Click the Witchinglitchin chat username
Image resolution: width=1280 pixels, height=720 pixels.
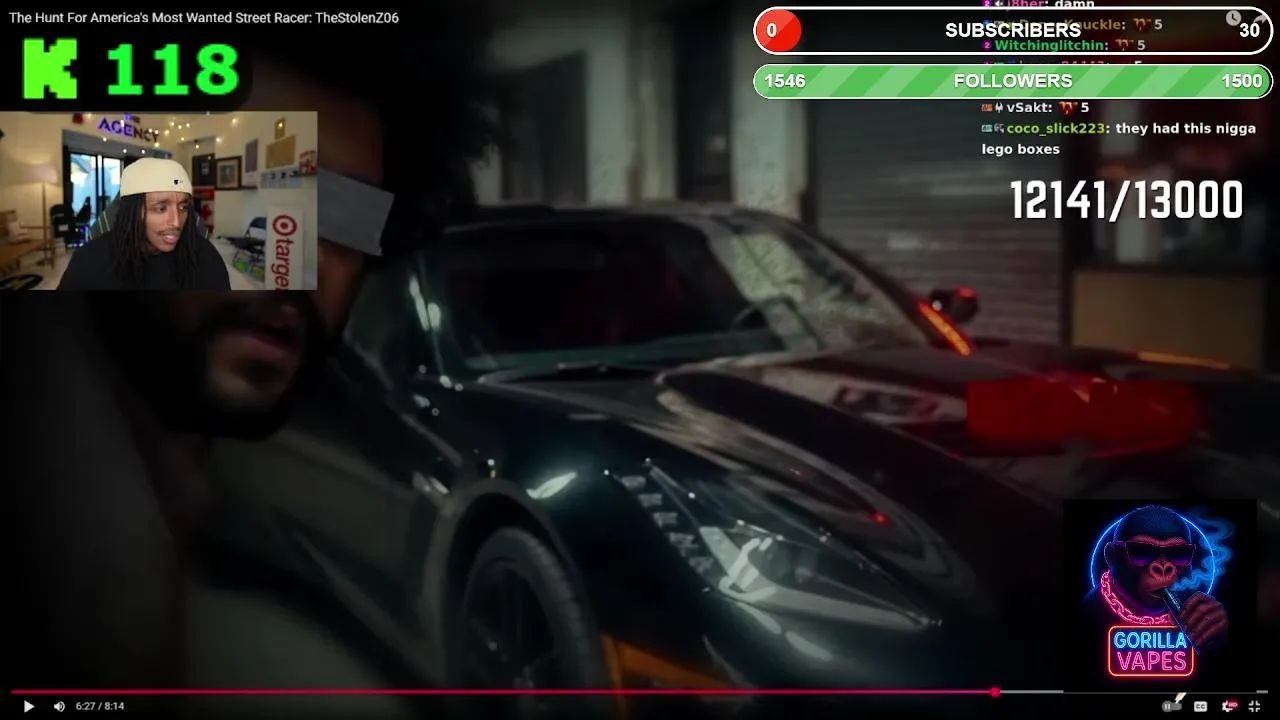(x=1049, y=45)
